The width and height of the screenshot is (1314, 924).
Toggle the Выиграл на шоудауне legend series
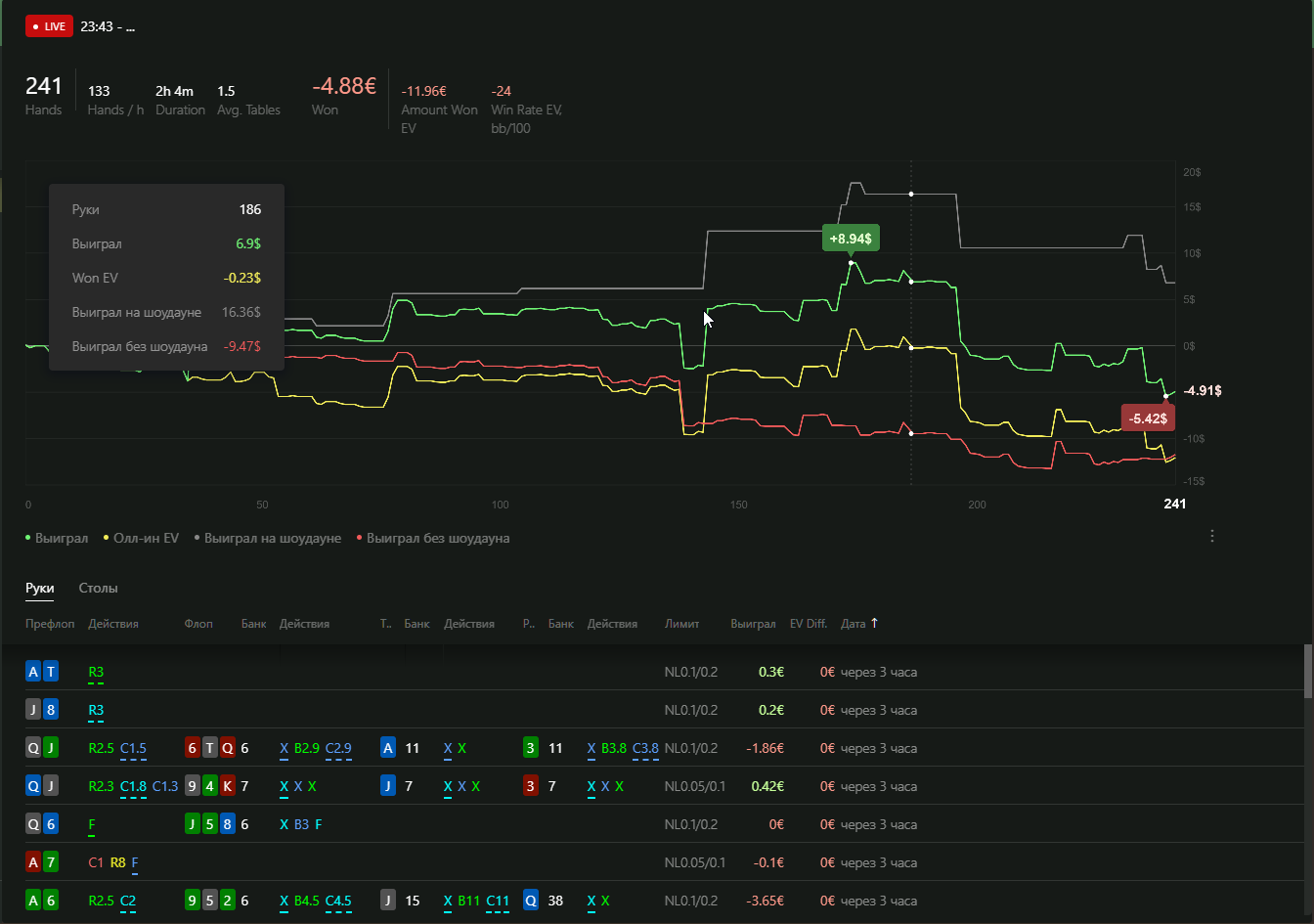pos(267,538)
